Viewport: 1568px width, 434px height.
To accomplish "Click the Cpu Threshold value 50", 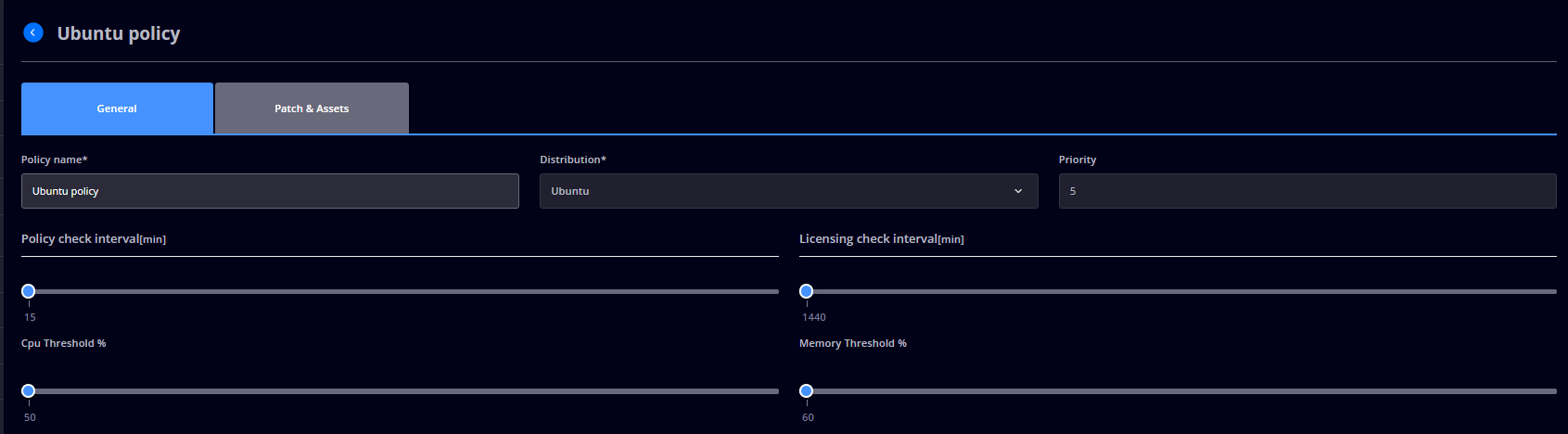I will [30, 417].
